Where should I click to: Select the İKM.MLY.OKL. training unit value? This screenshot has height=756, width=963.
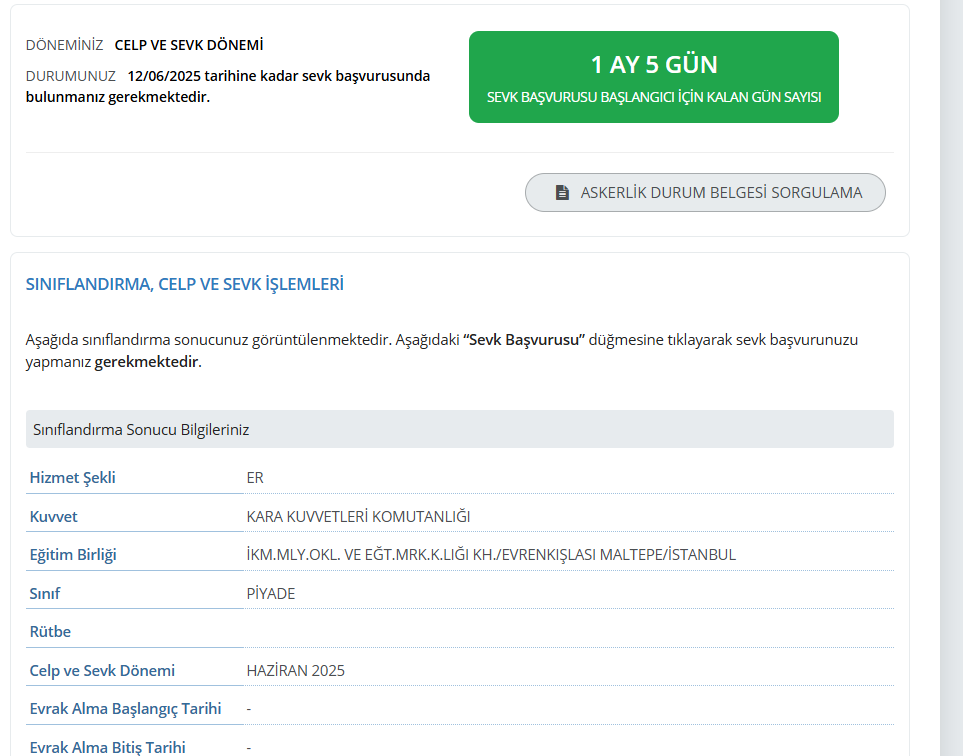point(491,555)
